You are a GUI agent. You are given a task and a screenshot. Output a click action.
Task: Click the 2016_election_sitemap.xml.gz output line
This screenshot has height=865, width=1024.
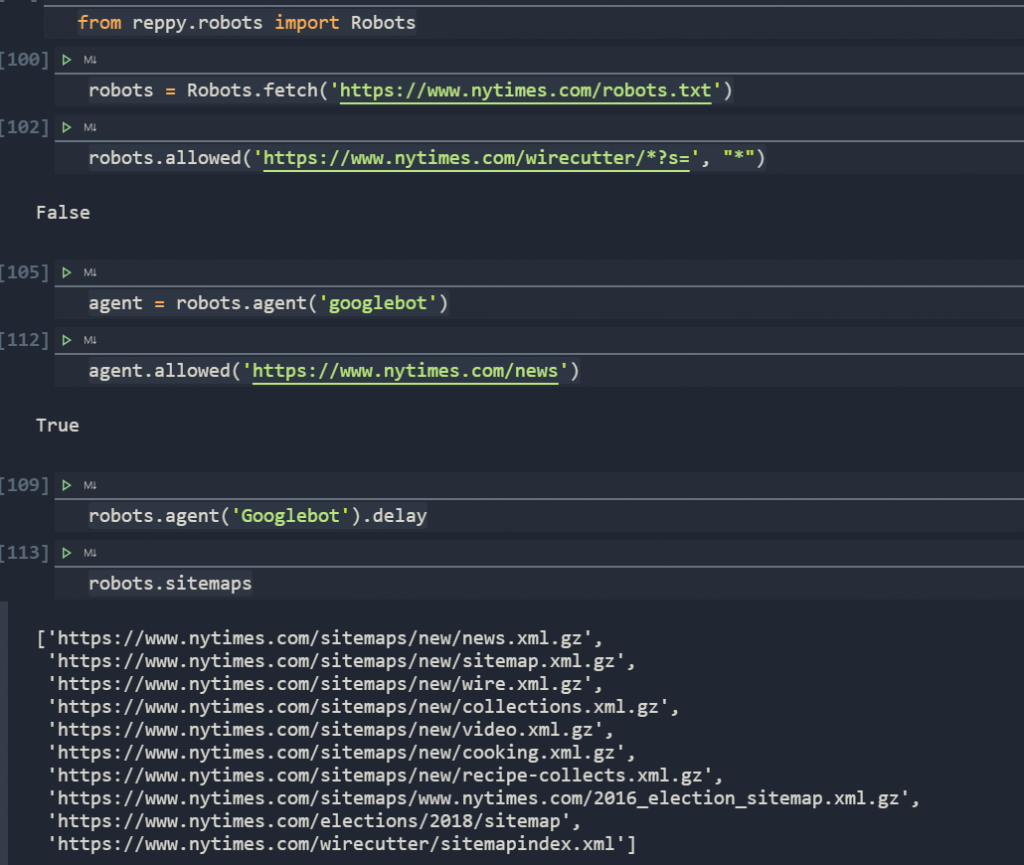(x=484, y=798)
